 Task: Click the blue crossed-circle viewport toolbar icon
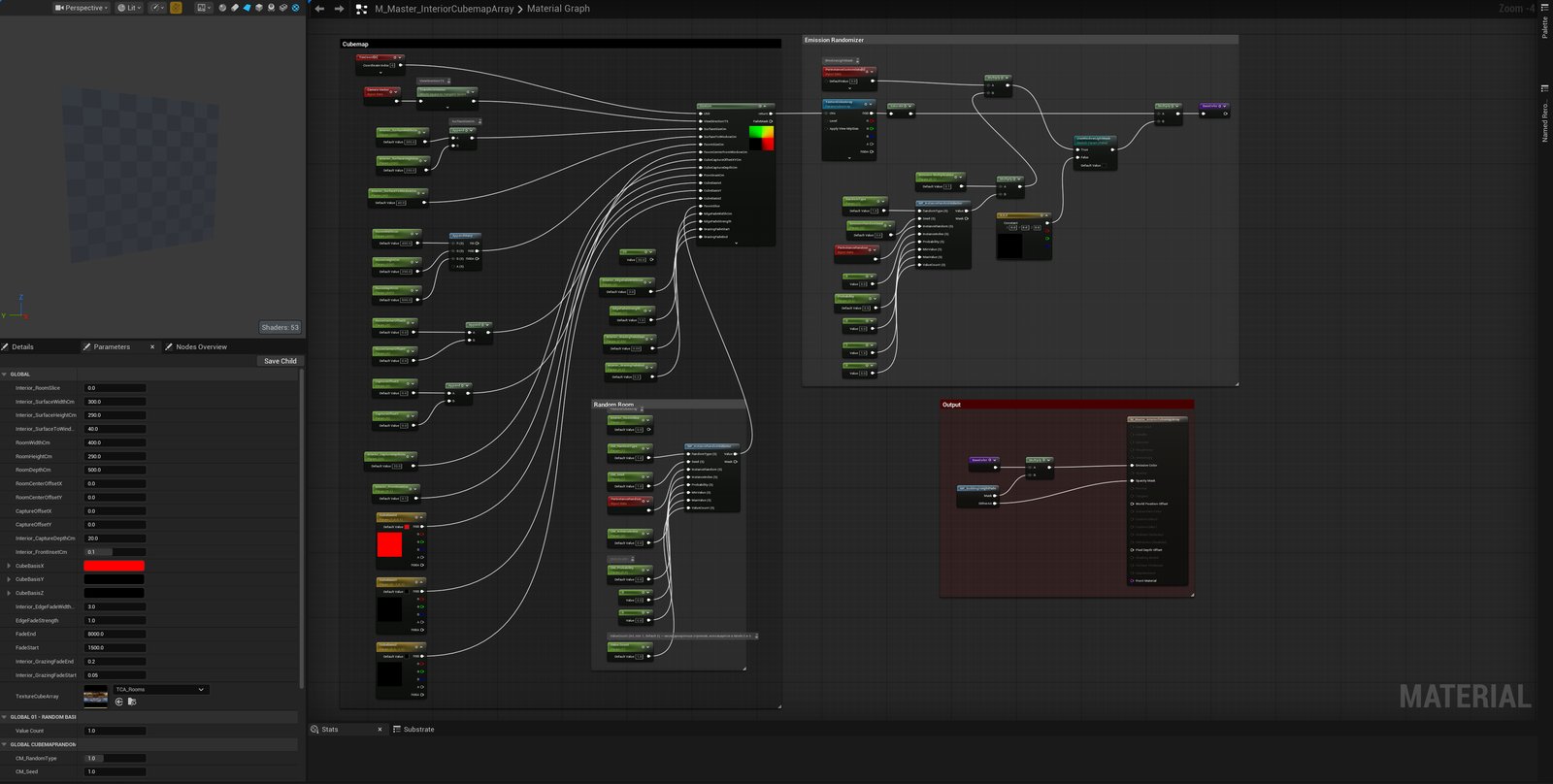click(x=295, y=8)
